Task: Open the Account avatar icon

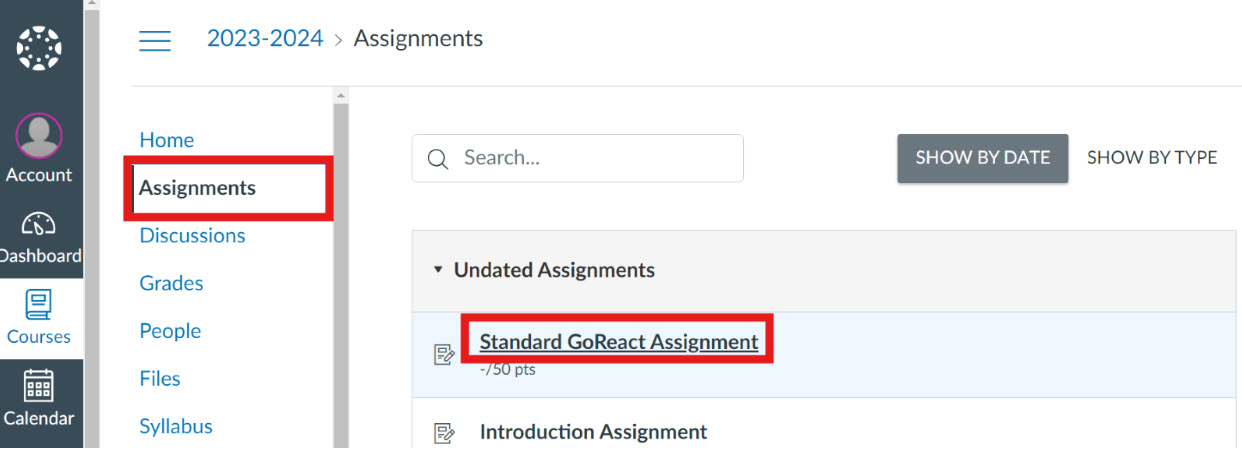Action: click(x=39, y=136)
